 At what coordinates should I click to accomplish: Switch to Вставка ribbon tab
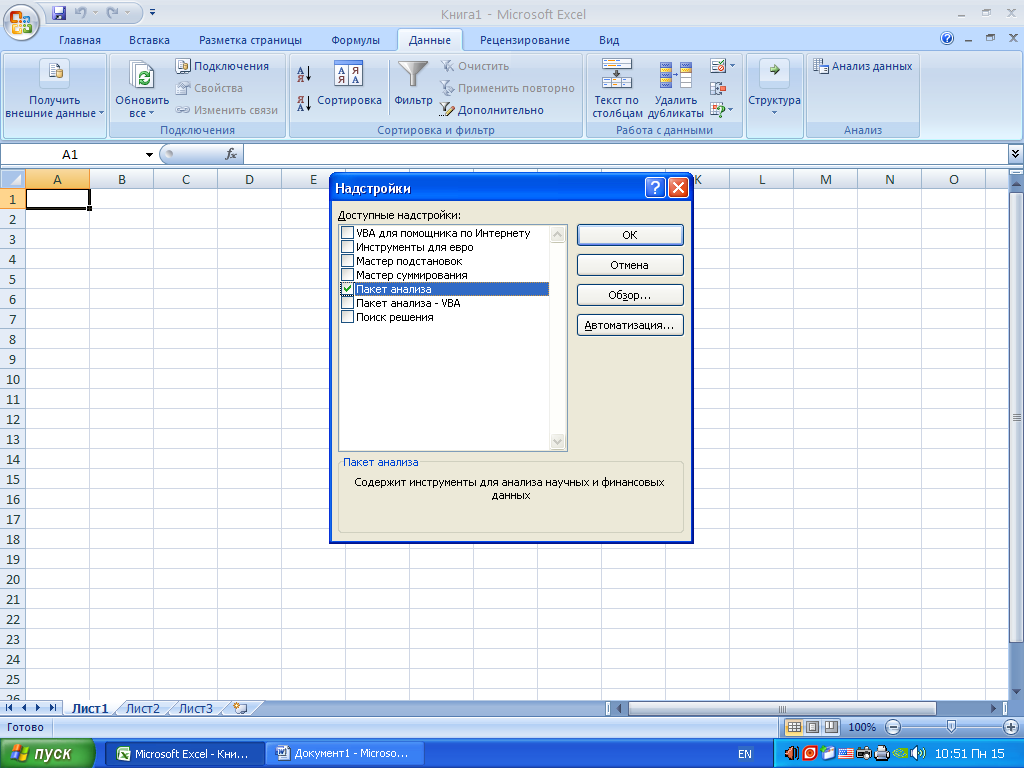[x=149, y=40]
